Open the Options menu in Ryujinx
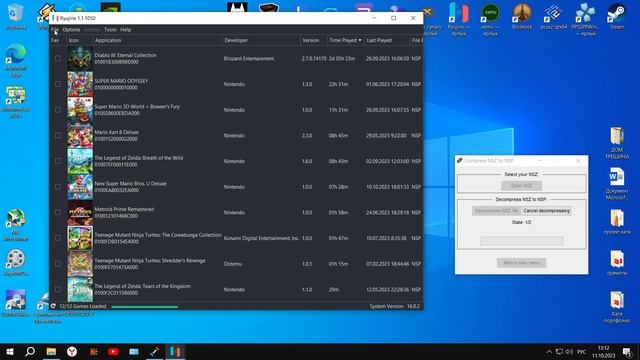640x360 pixels. [71, 30]
